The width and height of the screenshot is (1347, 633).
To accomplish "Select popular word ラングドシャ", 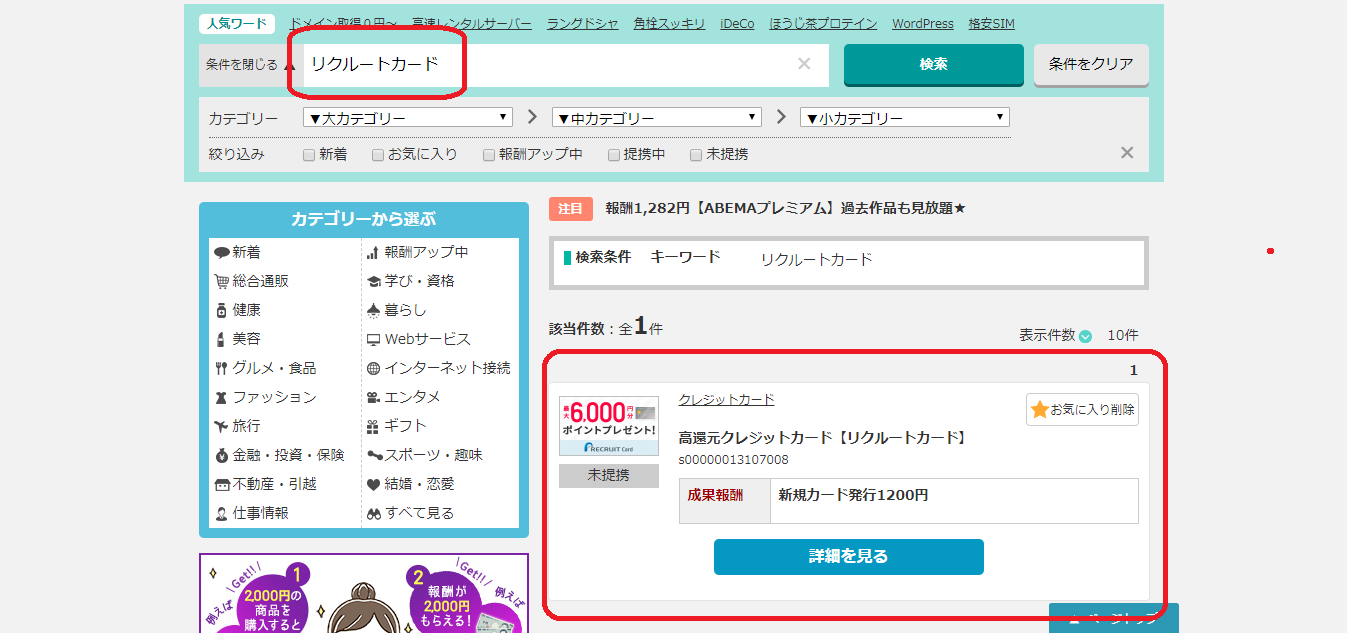I will click(x=583, y=24).
